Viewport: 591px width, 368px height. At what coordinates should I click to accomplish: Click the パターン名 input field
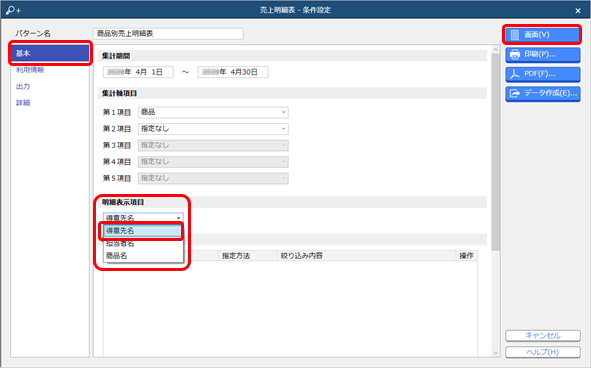click(x=168, y=34)
